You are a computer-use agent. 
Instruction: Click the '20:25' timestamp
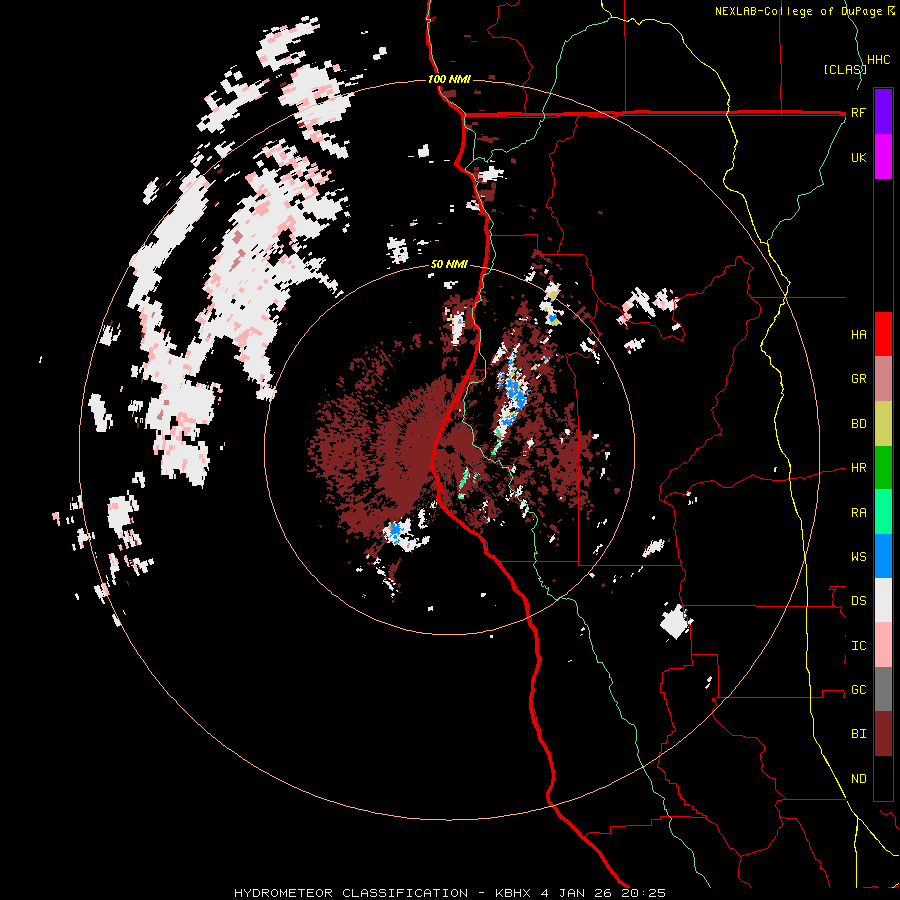642,893
